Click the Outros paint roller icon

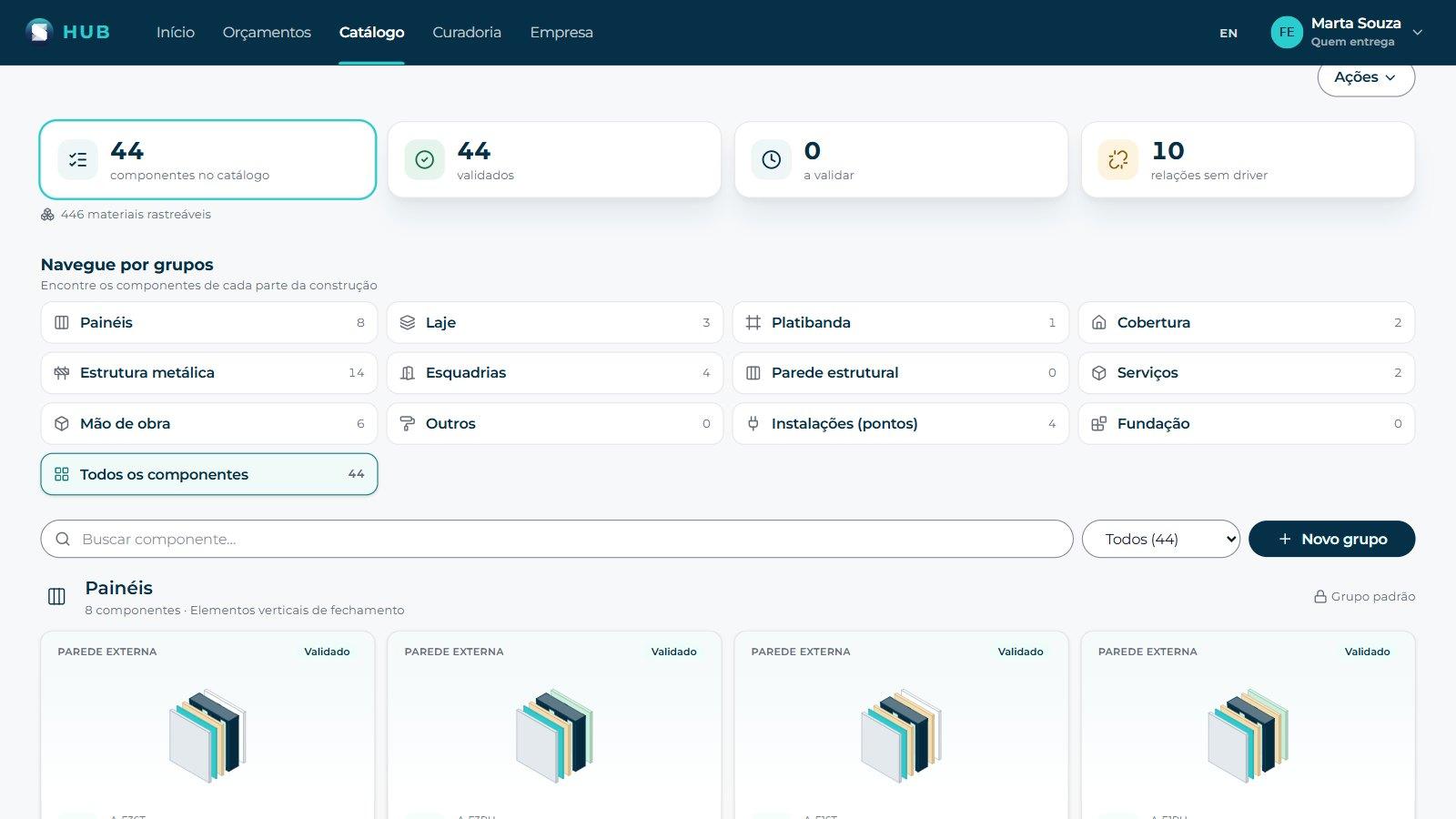point(408,423)
